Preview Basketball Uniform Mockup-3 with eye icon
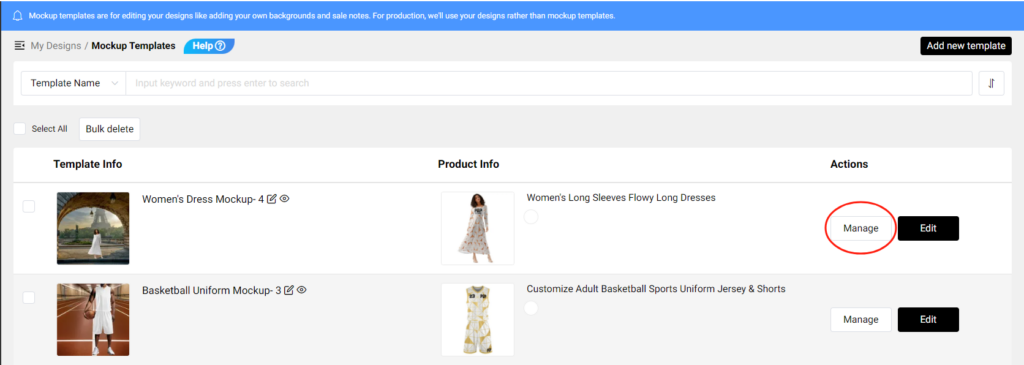 point(302,289)
